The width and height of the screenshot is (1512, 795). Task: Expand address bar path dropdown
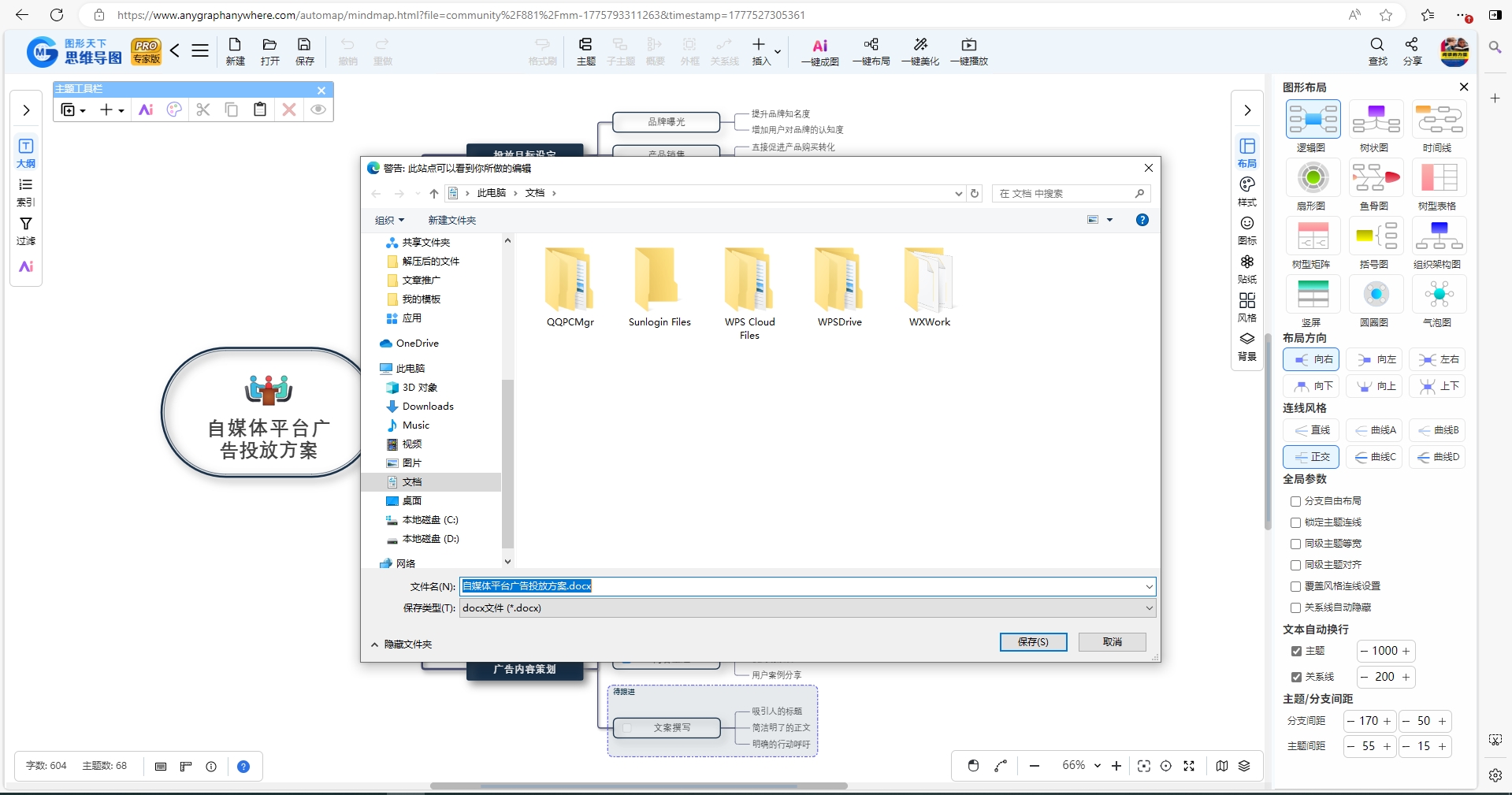(958, 193)
